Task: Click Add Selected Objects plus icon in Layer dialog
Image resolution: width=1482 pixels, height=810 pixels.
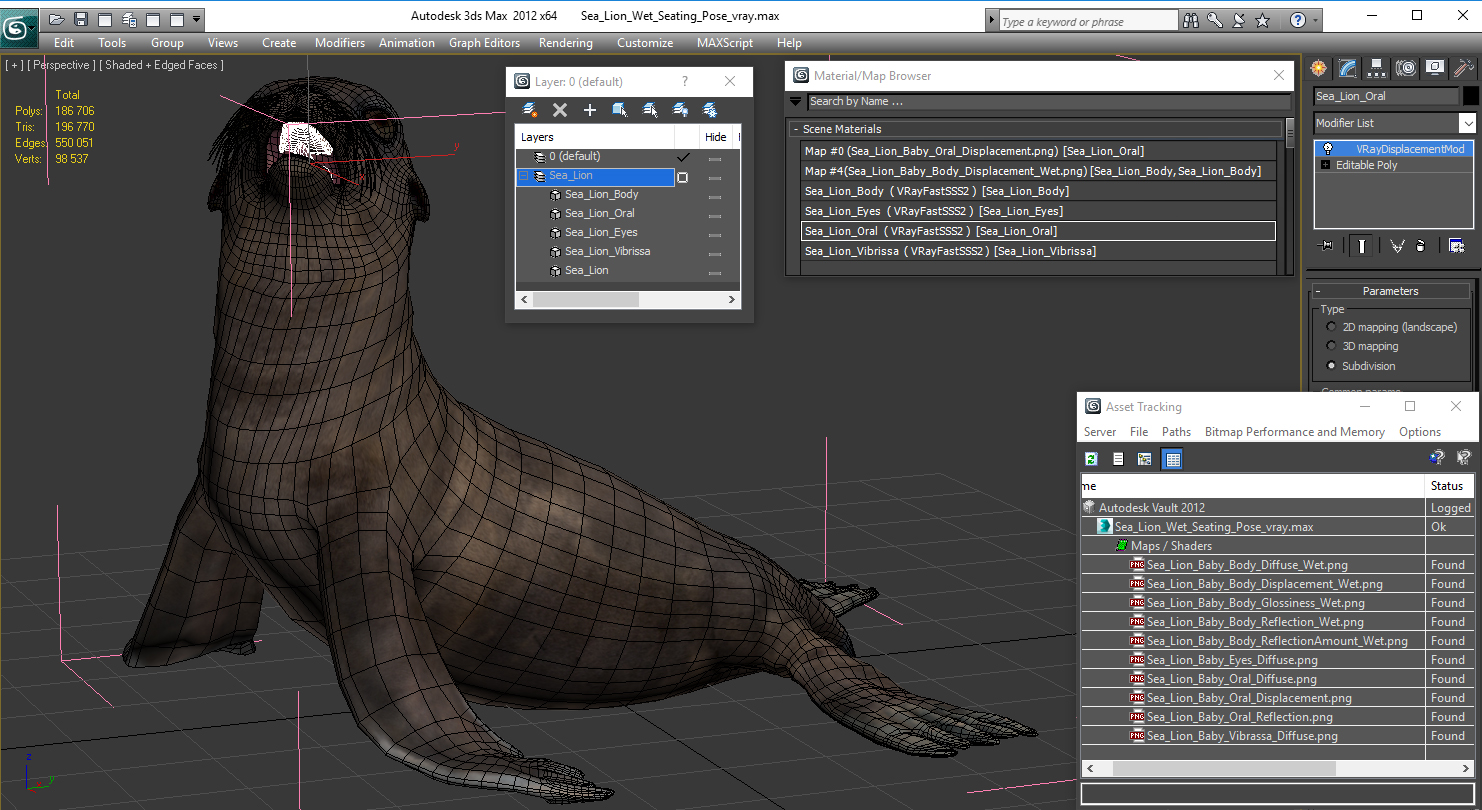Action: click(590, 110)
